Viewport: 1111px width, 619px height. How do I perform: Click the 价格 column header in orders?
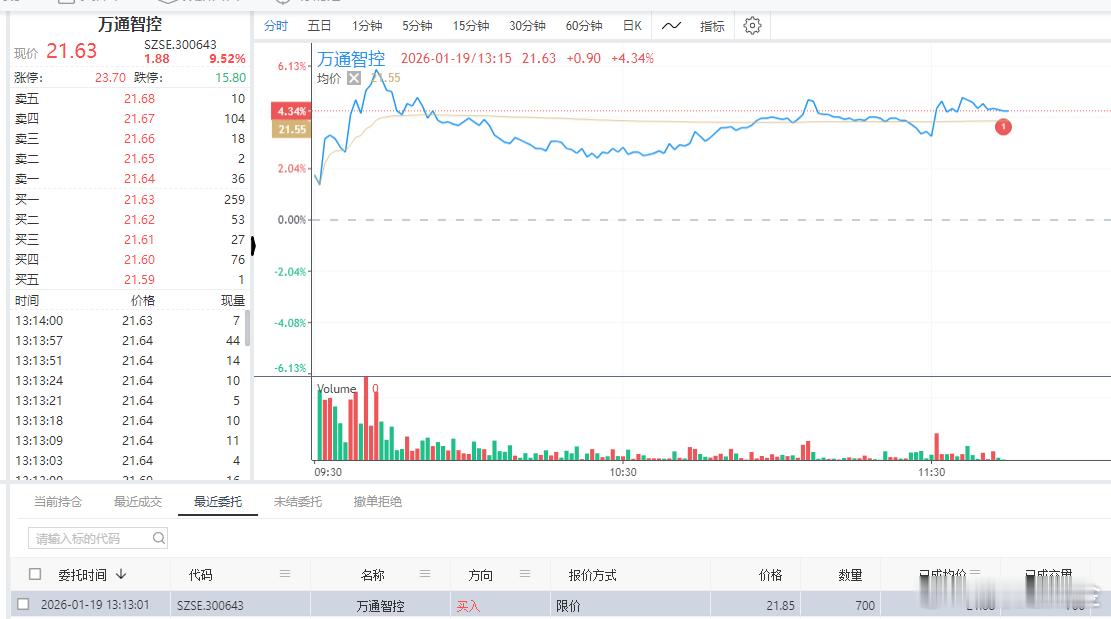(770, 575)
